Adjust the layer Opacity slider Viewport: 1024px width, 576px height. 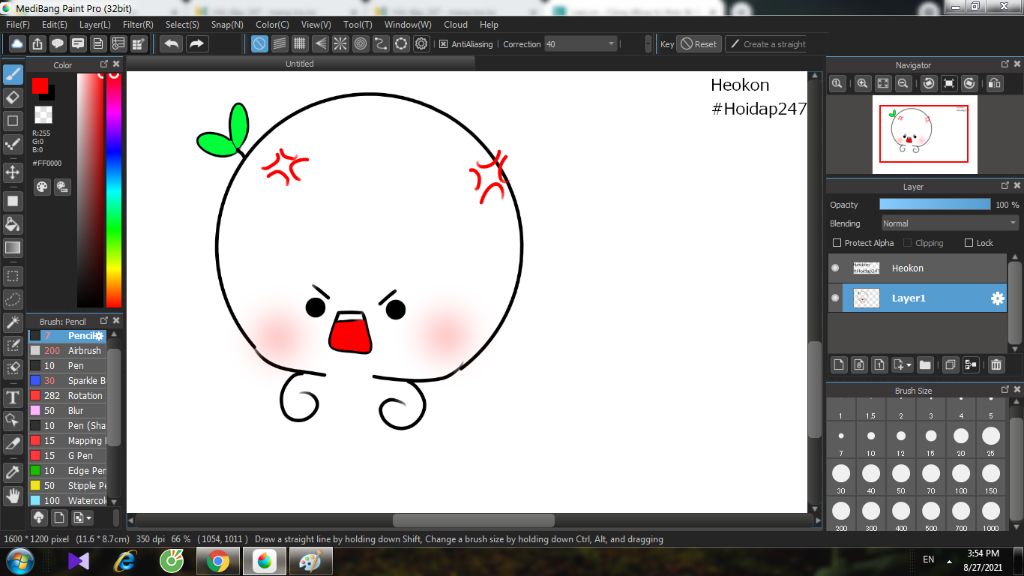coord(935,204)
